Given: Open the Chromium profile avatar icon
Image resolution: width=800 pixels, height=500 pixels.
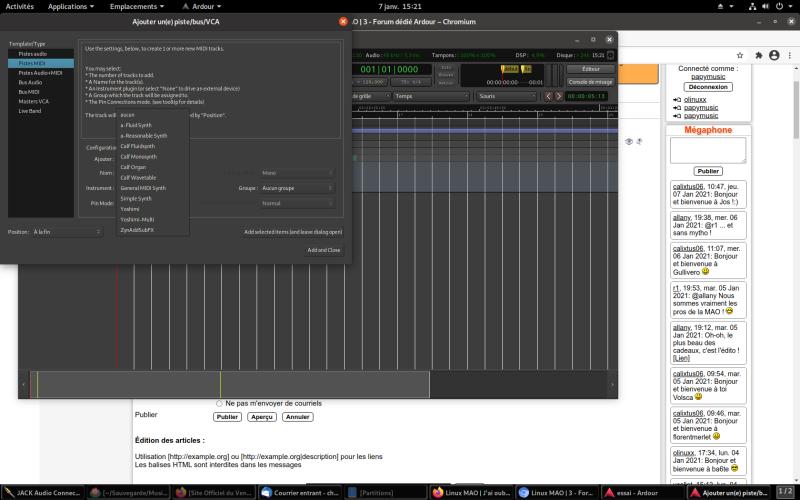Looking at the screenshot, I should pyautogui.click(x=774, y=55).
